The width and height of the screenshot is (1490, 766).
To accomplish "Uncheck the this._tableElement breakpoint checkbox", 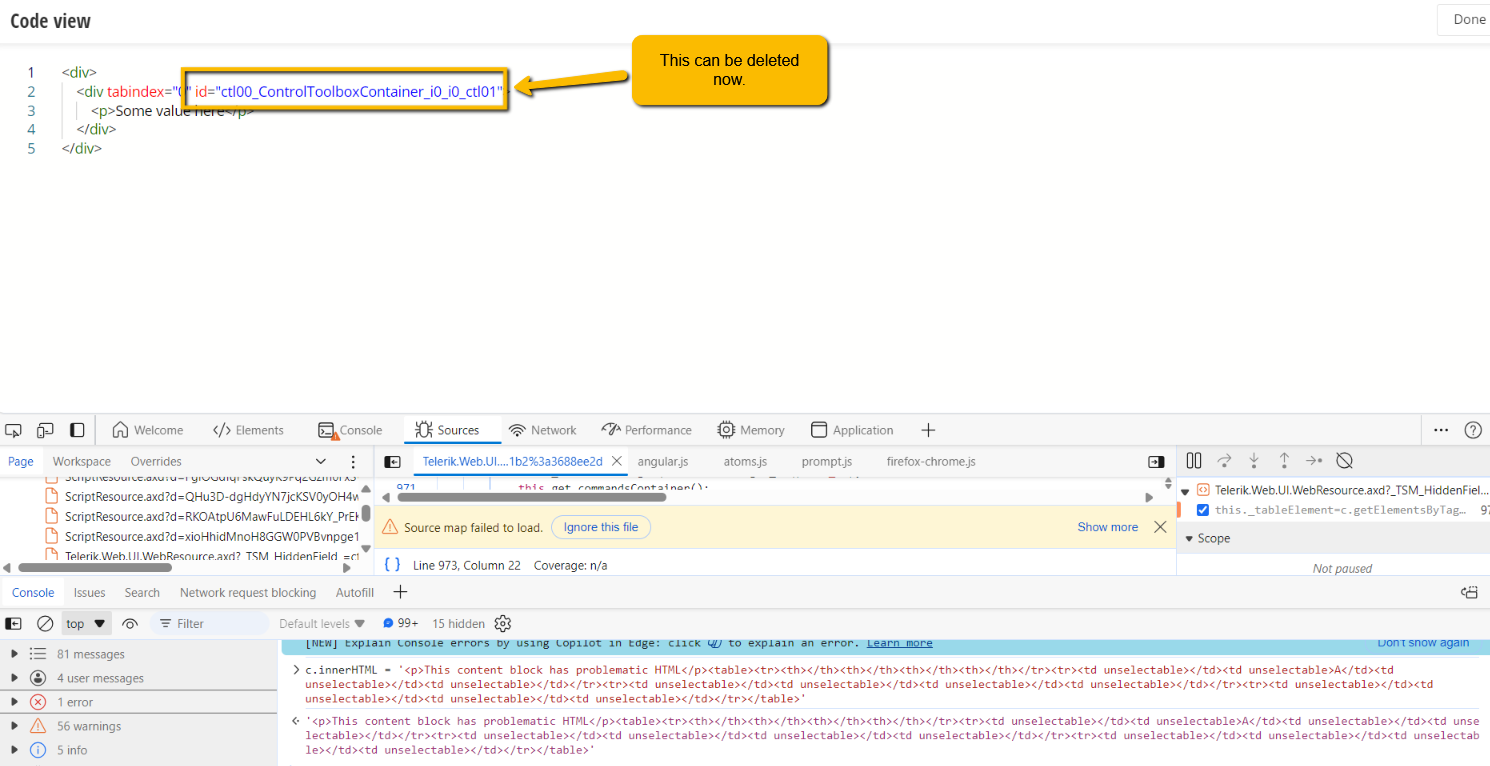I will coord(1203,510).
